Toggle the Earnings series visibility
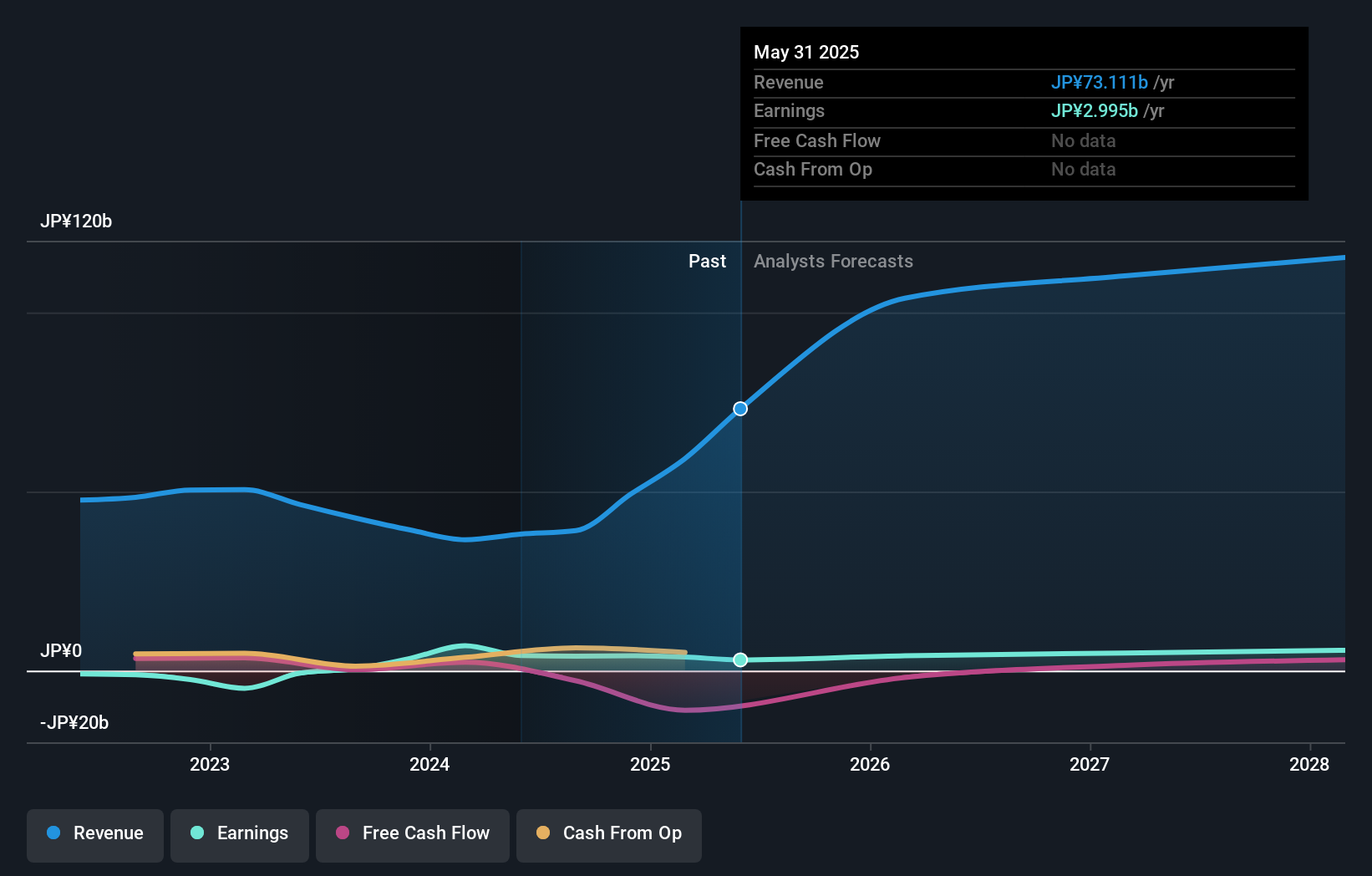 240,833
